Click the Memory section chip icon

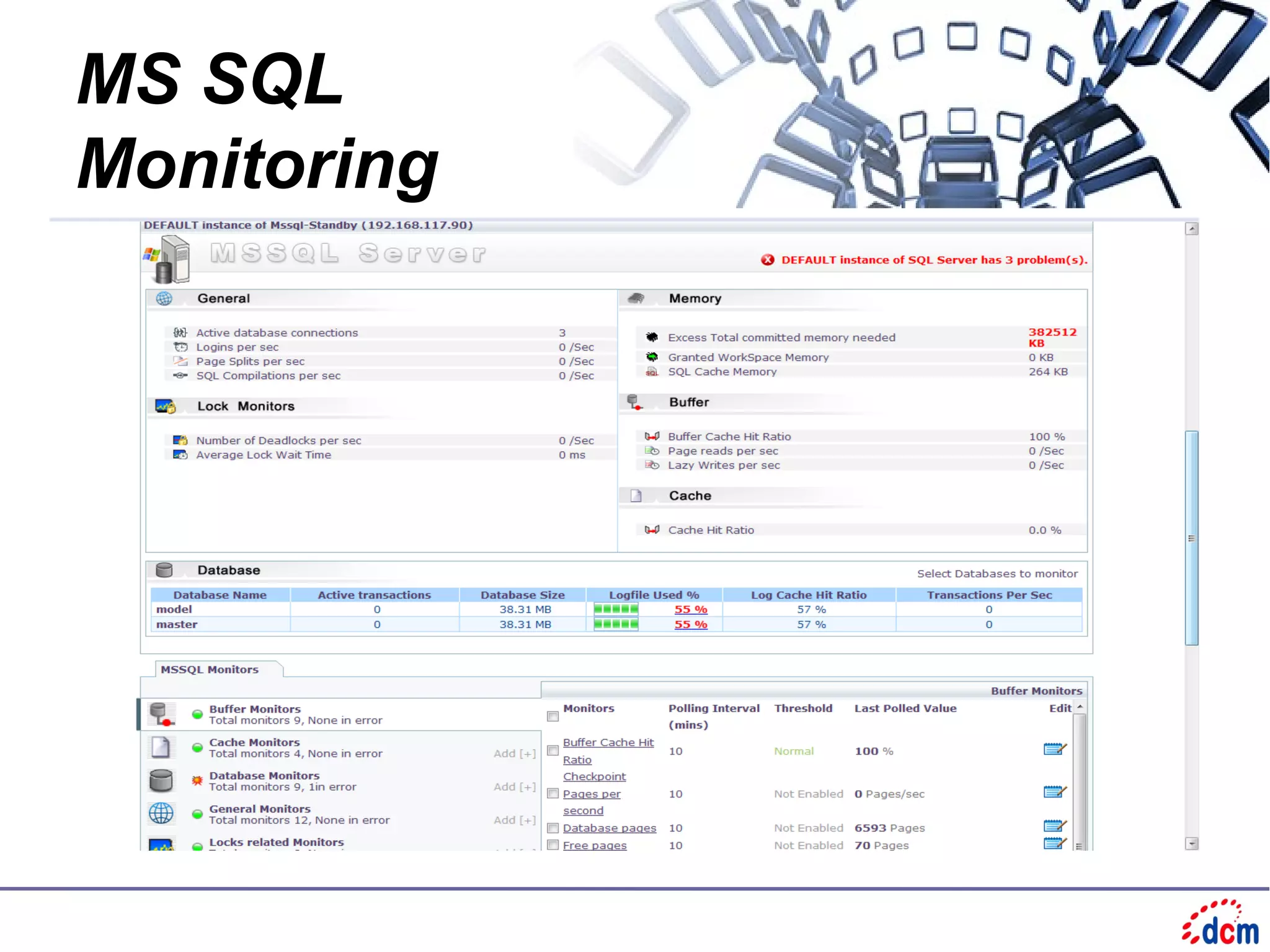point(636,298)
